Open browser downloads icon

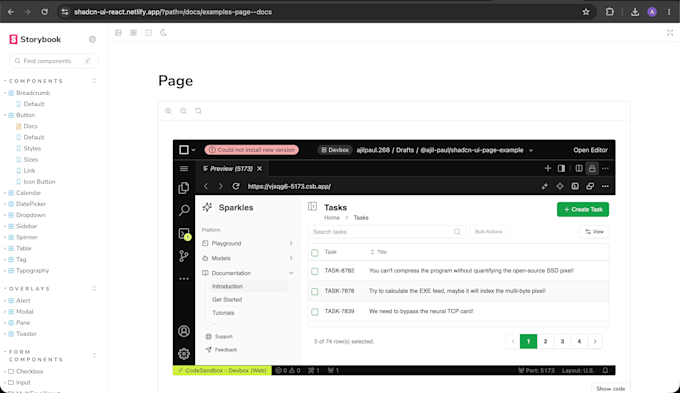(x=635, y=12)
